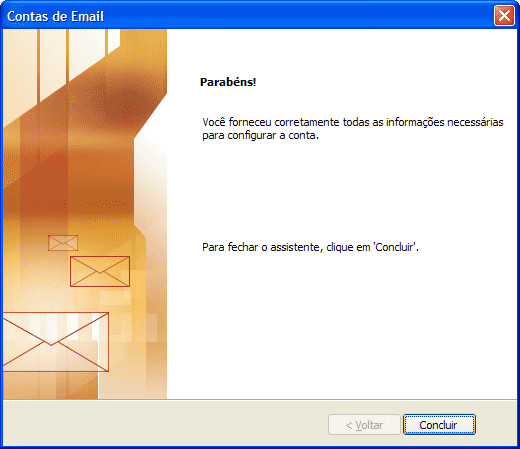Image resolution: width=520 pixels, height=449 pixels.
Task: Click the bold Parabéns! heading
Action: click(x=228, y=82)
